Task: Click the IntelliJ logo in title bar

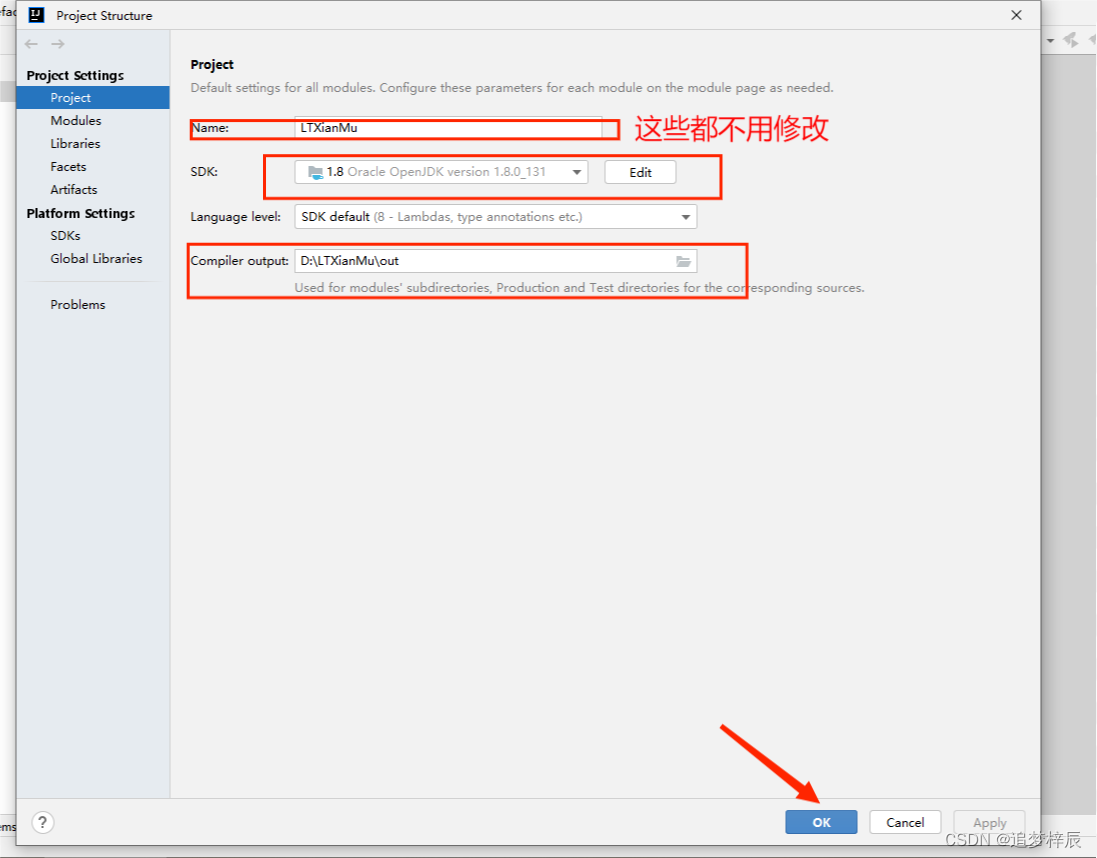Action: coord(36,15)
